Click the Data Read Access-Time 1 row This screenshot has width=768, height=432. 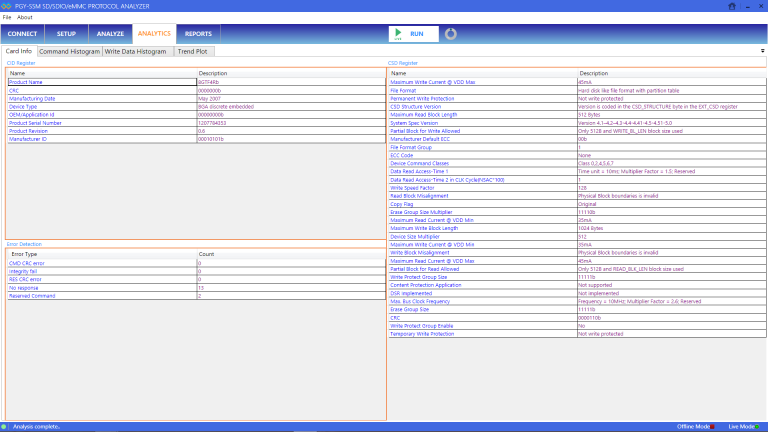[577, 171]
